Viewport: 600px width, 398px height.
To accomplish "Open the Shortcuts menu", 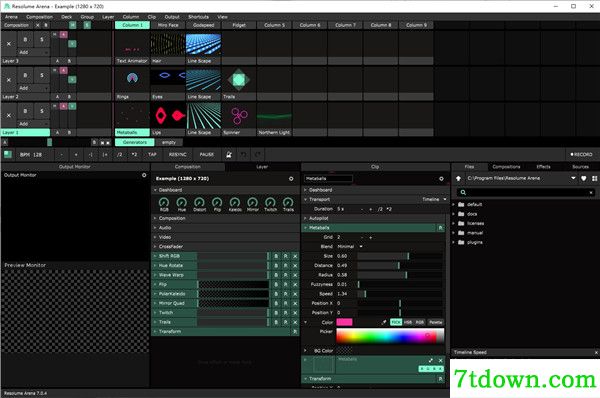I will pyautogui.click(x=198, y=17).
